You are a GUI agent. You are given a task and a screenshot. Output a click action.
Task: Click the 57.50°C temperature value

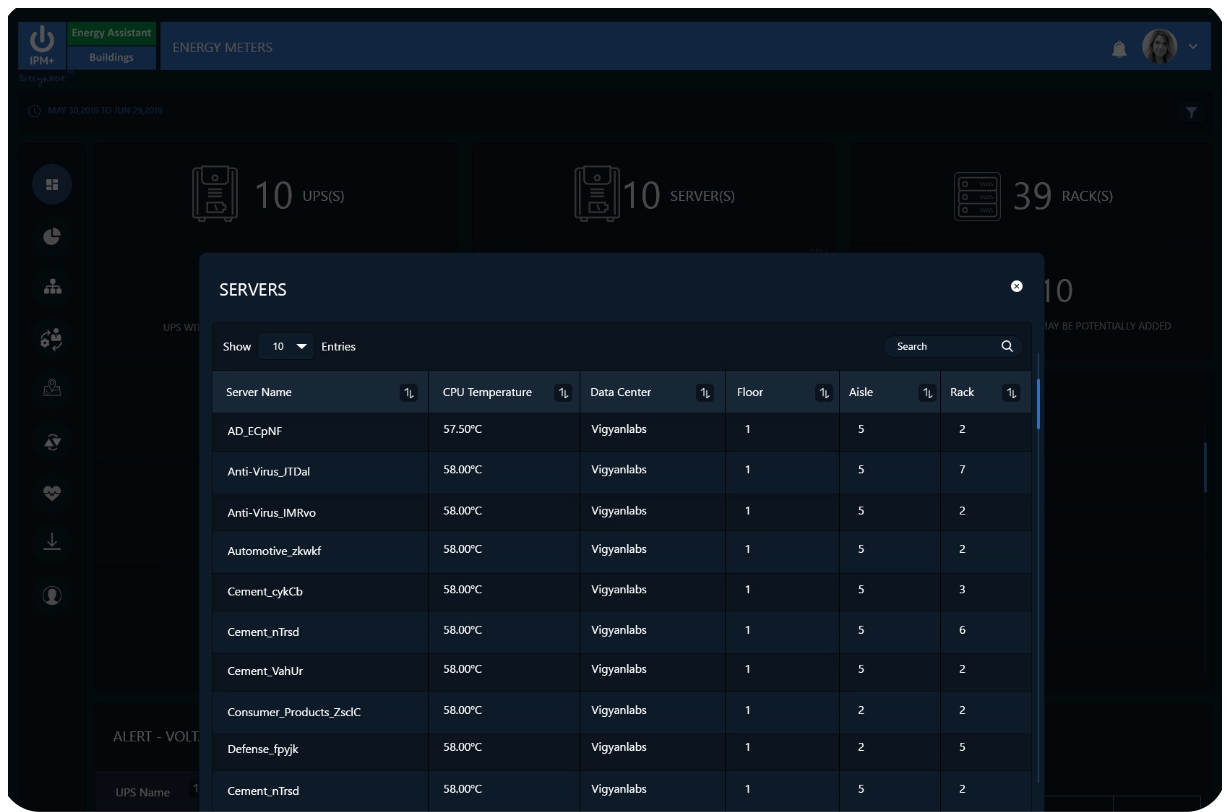tap(463, 428)
